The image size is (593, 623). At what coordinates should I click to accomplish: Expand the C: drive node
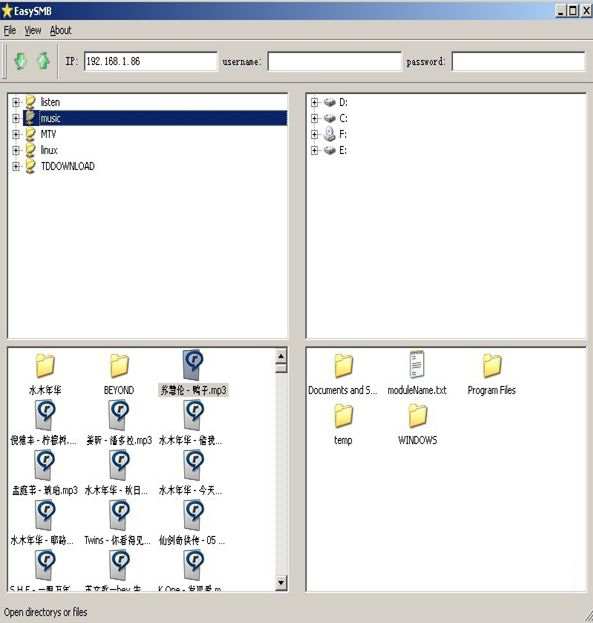[314, 118]
